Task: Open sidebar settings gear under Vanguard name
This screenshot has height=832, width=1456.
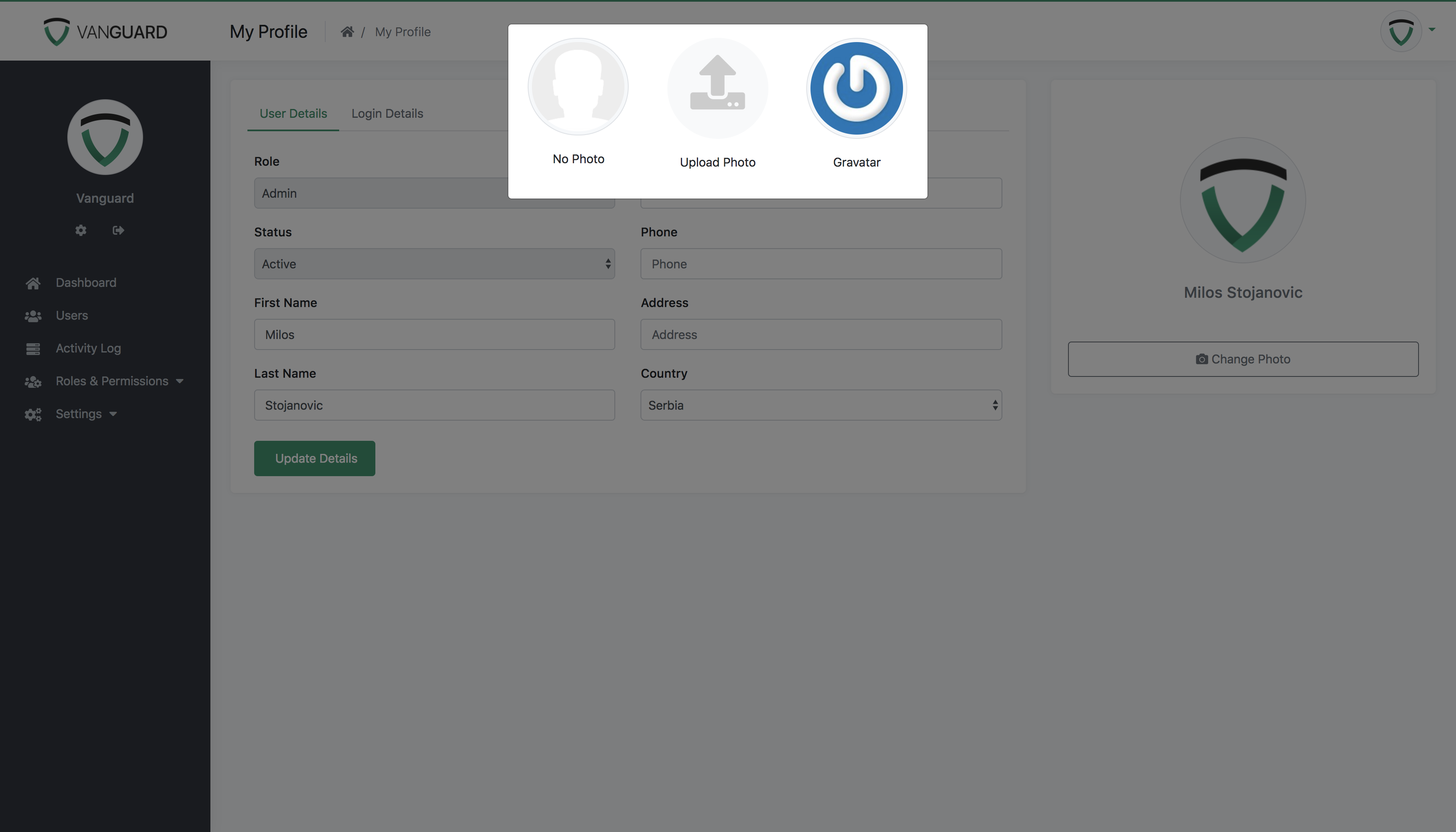Action: pyautogui.click(x=81, y=230)
